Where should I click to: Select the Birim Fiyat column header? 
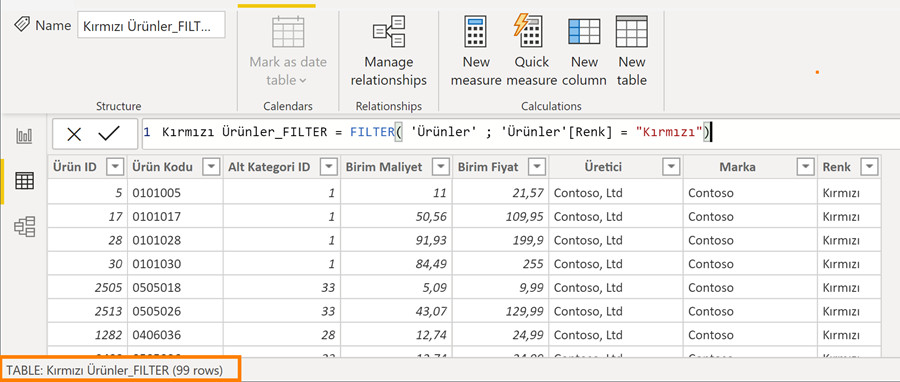pos(501,167)
